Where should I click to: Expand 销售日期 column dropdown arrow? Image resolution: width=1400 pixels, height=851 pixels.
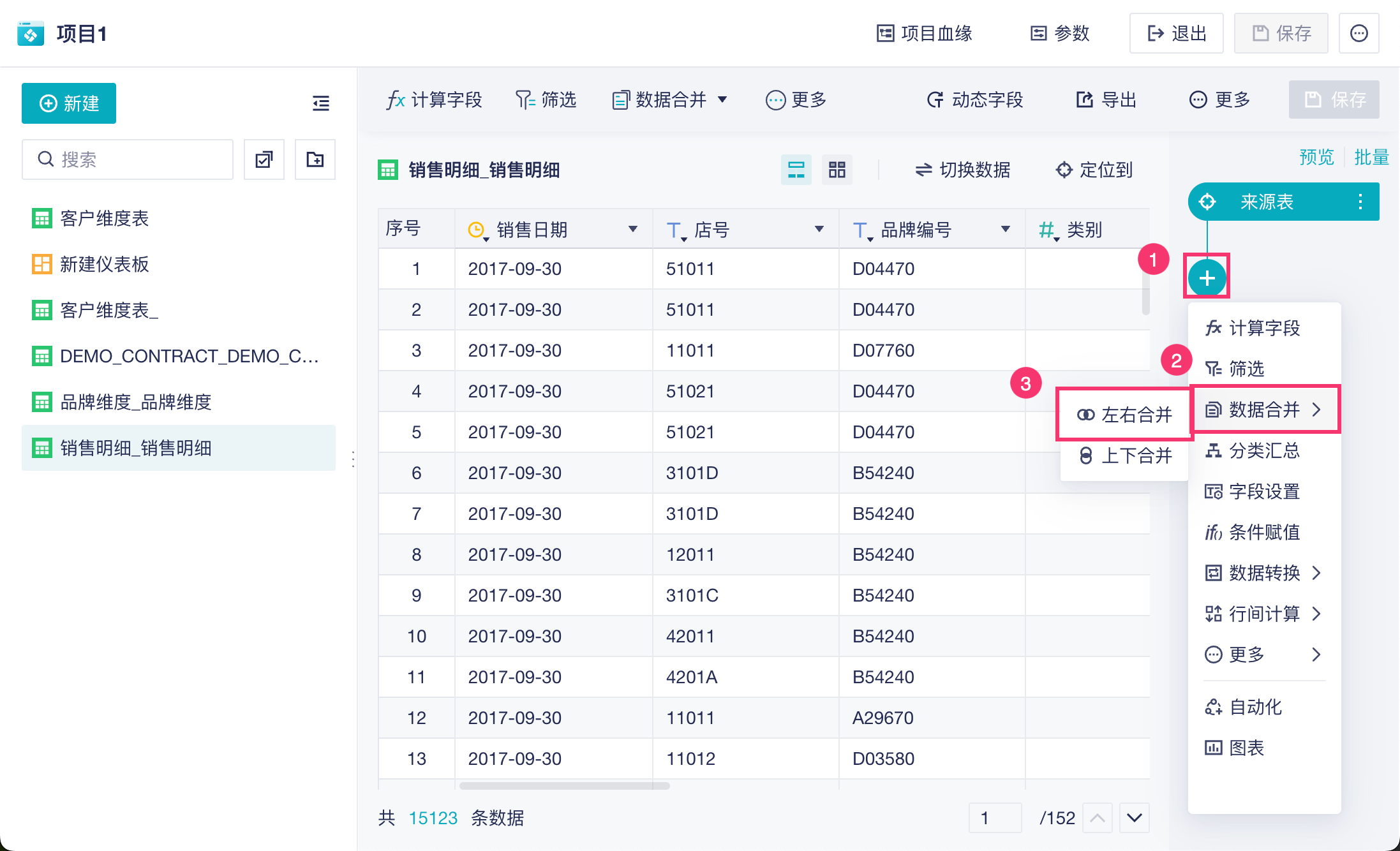click(632, 229)
